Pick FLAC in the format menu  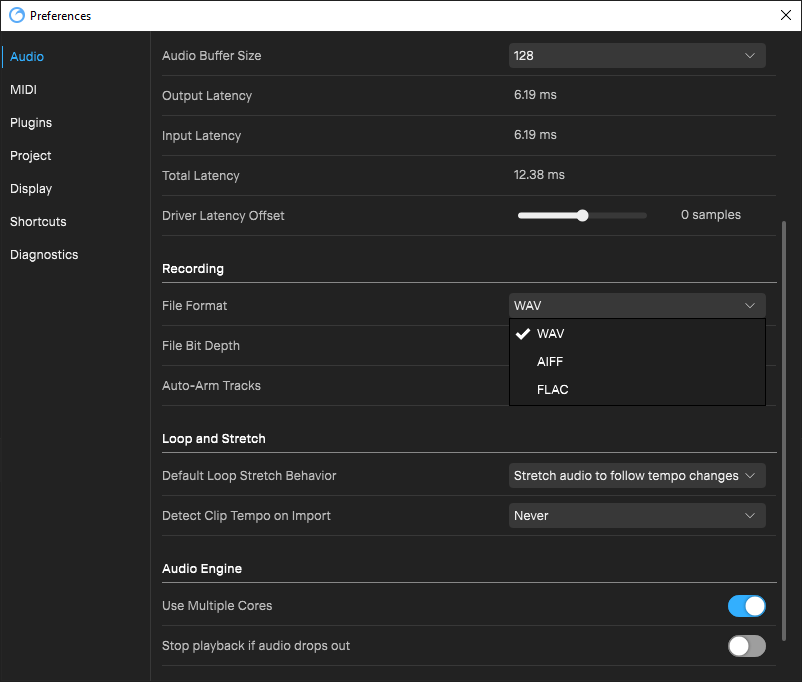click(637, 390)
